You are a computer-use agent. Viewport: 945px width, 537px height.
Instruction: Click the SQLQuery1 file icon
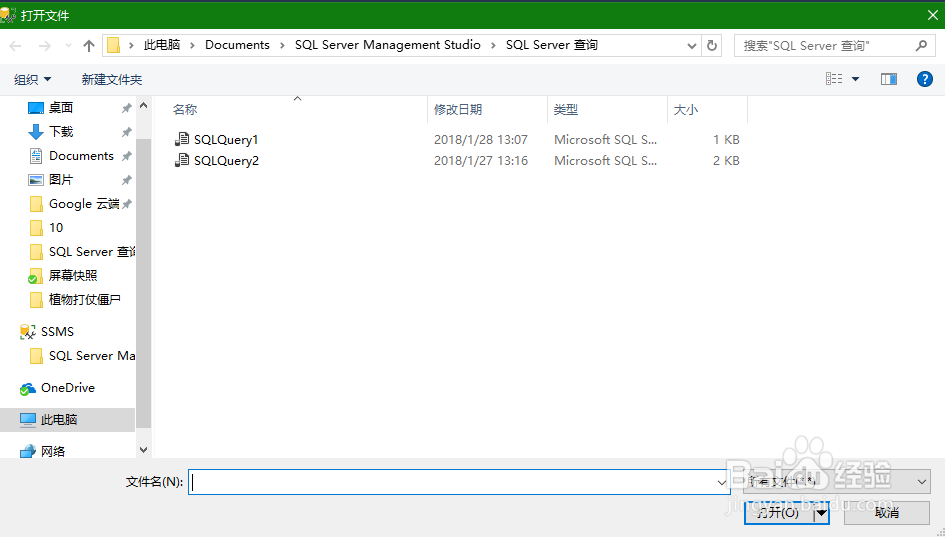181,139
